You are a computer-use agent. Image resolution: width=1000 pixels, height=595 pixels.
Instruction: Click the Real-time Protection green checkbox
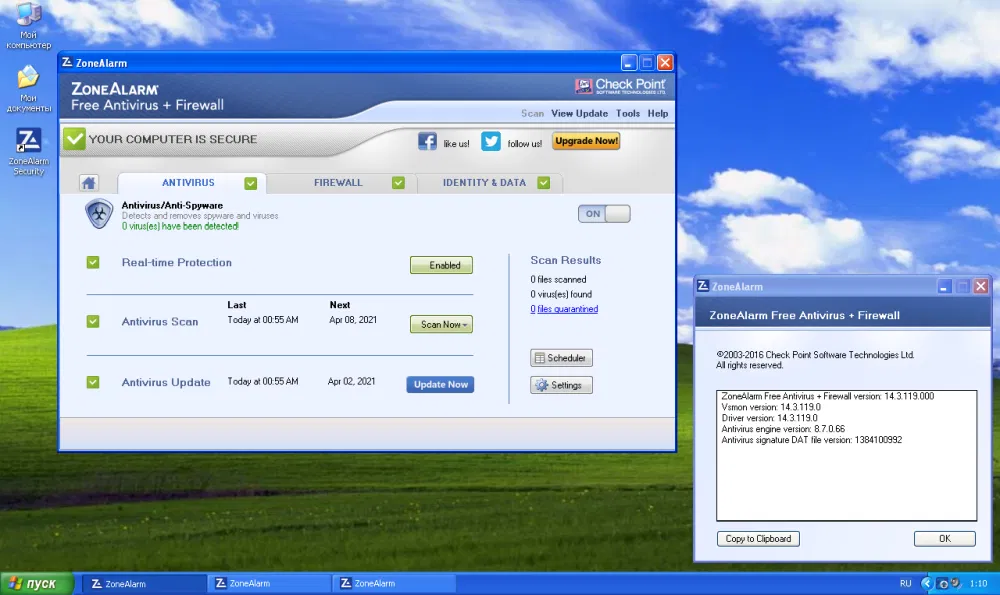coord(93,262)
